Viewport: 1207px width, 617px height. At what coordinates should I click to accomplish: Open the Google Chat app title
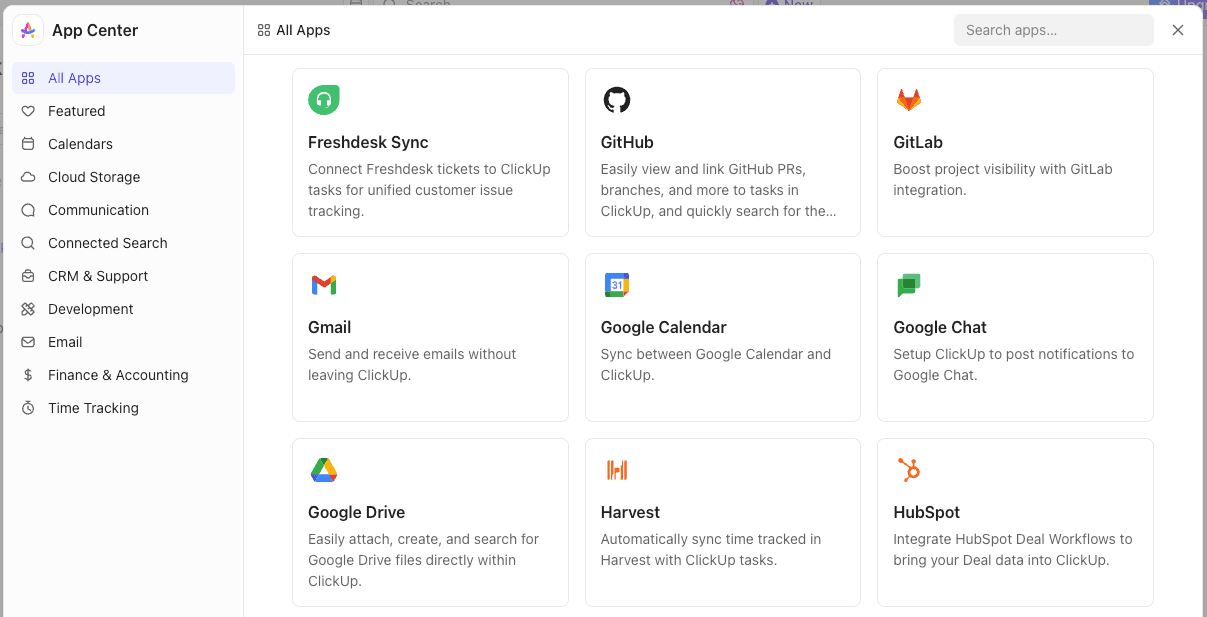coord(940,327)
